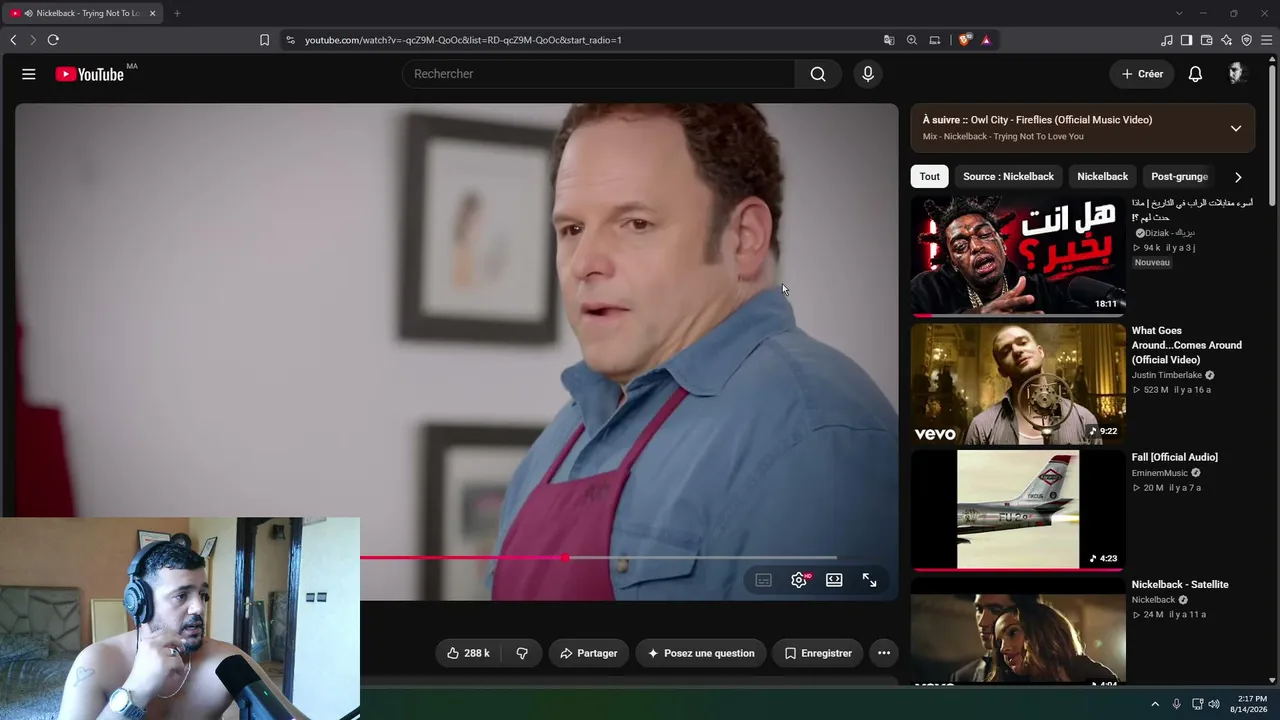Open the 'Fall [Official Audio]' title
The width and height of the screenshot is (1280, 720).
pos(1175,457)
